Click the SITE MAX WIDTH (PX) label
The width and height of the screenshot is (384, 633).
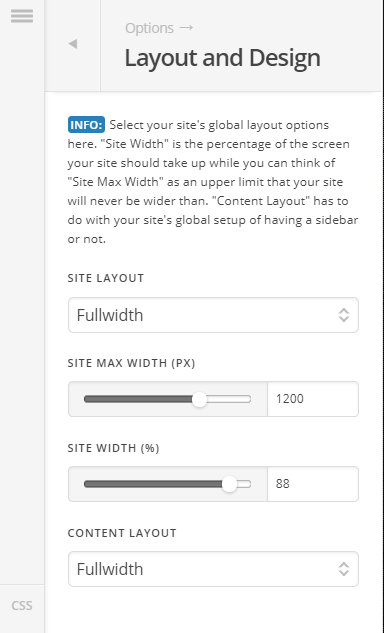click(x=131, y=363)
